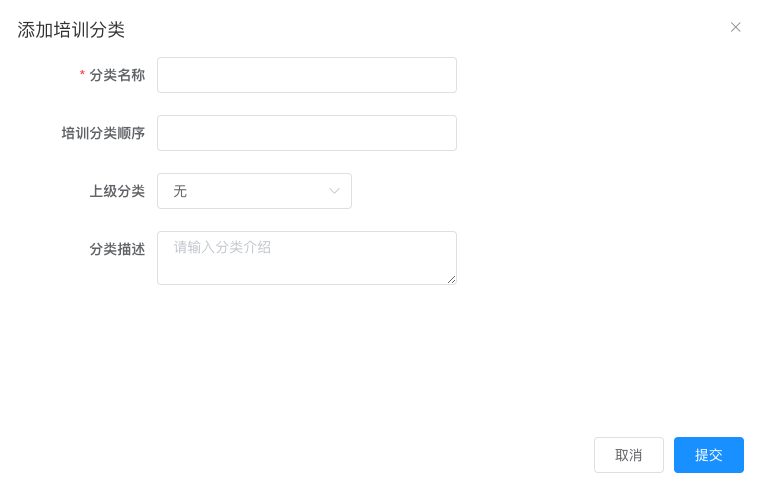
Task: Close the 添加培训分类 dialog with X icon
Action: coord(735,27)
